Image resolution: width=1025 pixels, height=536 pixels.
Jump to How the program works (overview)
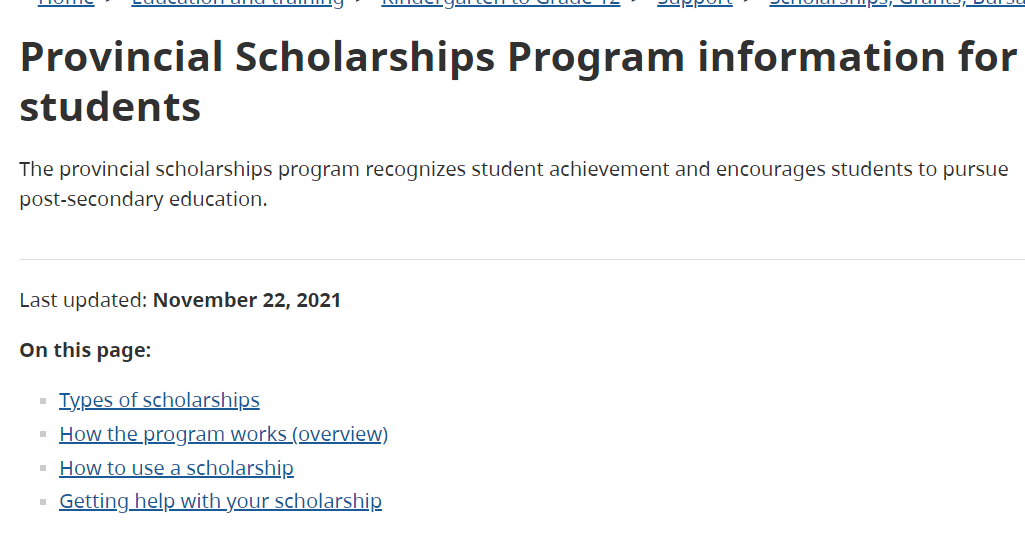coord(223,434)
